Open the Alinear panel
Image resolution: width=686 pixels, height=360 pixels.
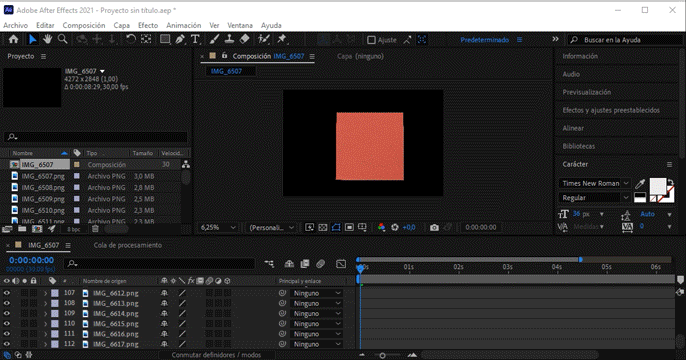click(x=573, y=128)
